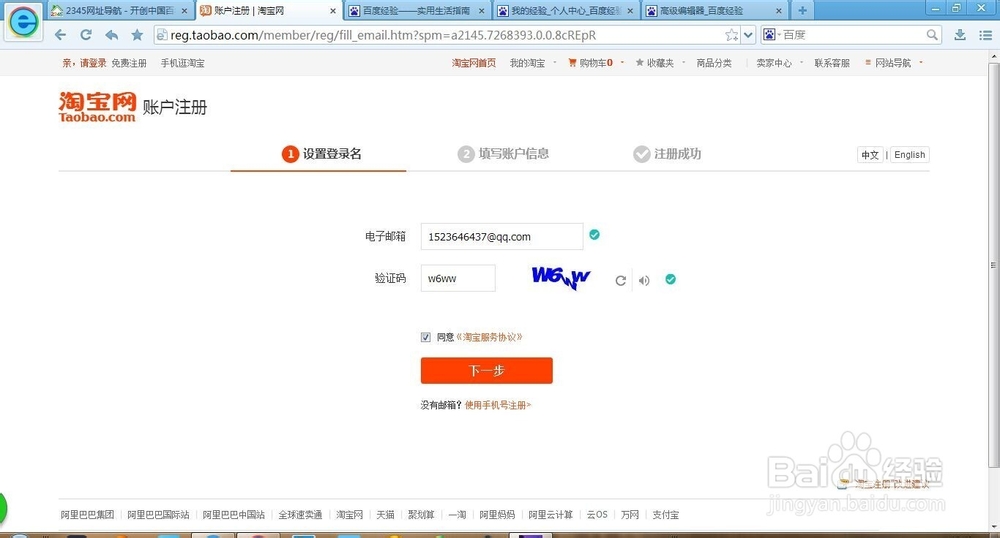Open the search engine selector paw icon
Image resolution: width=1000 pixels, height=538 pixels.
tap(770, 35)
